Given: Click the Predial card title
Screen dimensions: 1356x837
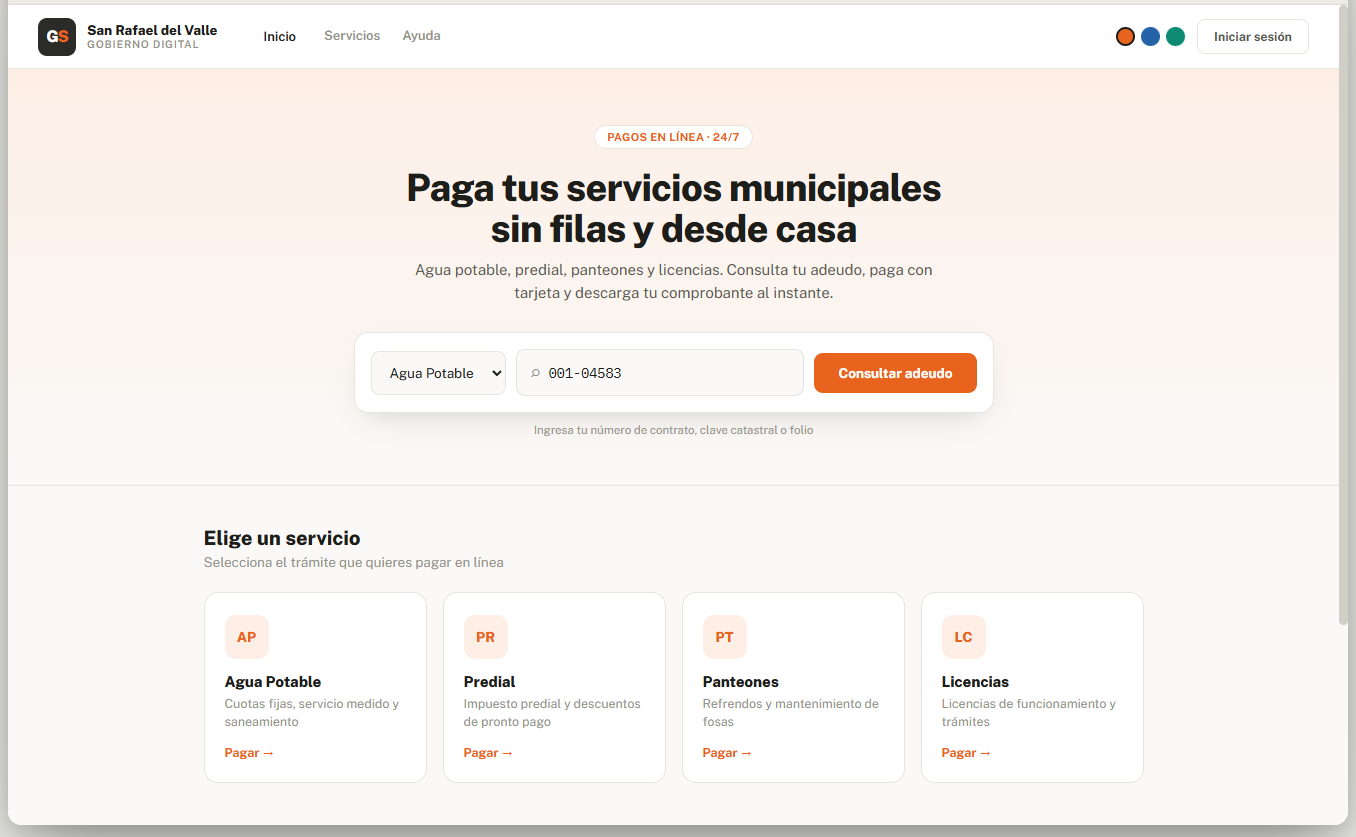Looking at the screenshot, I should point(490,682).
